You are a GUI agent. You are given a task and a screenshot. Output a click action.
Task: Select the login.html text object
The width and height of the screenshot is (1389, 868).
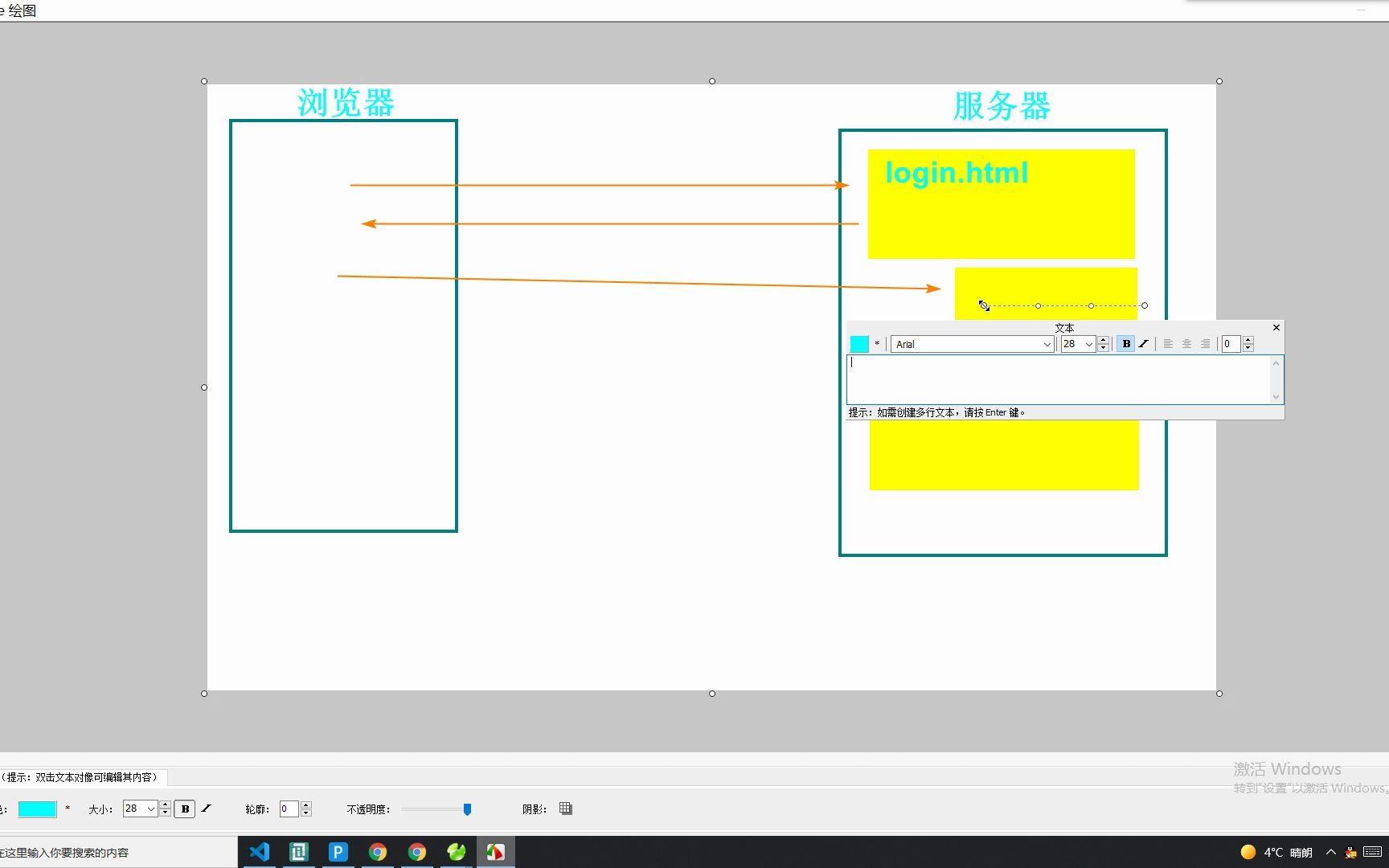pos(957,173)
